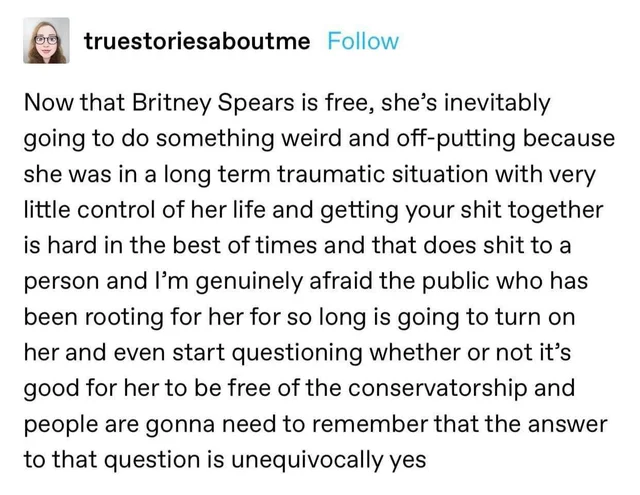Click the word genuinely in the post
The height and width of the screenshot is (495, 640).
(249, 281)
